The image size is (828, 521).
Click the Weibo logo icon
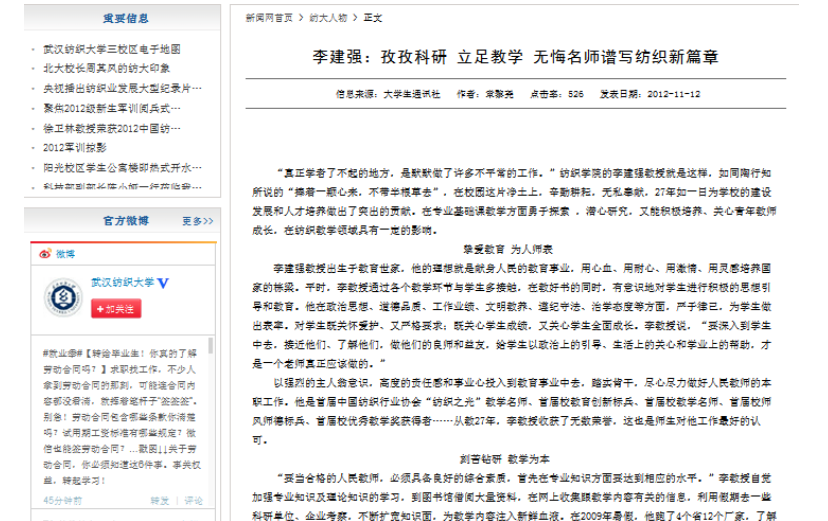pyautogui.click(x=46, y=254)
